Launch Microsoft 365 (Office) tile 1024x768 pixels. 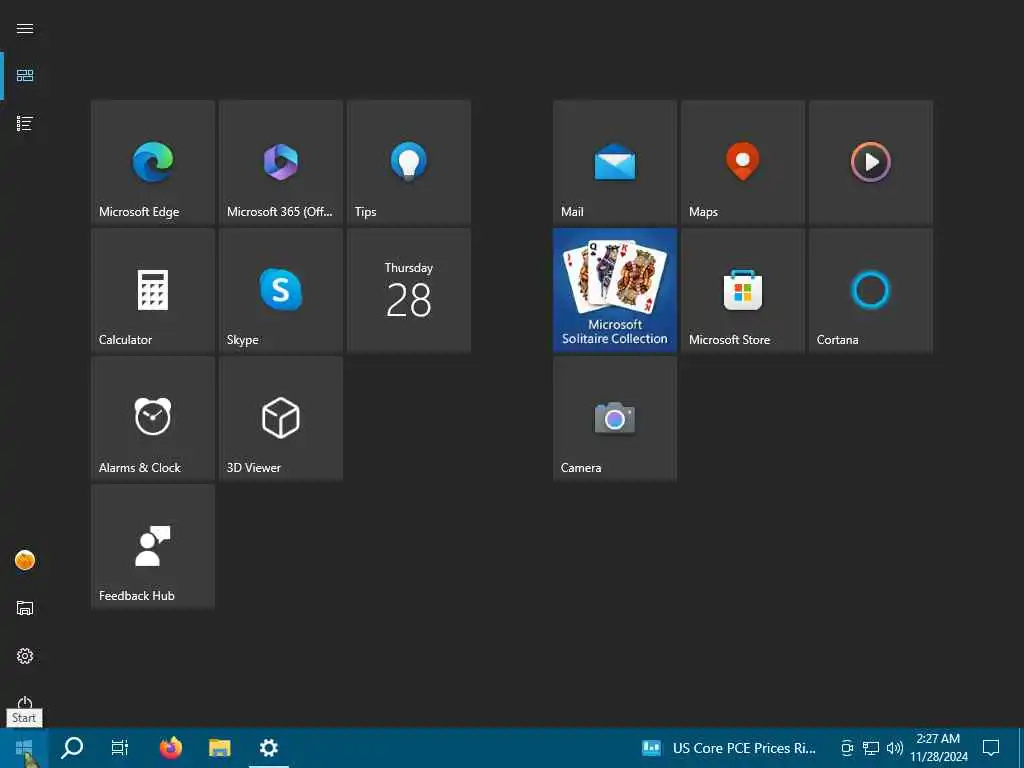pos(281,162)
